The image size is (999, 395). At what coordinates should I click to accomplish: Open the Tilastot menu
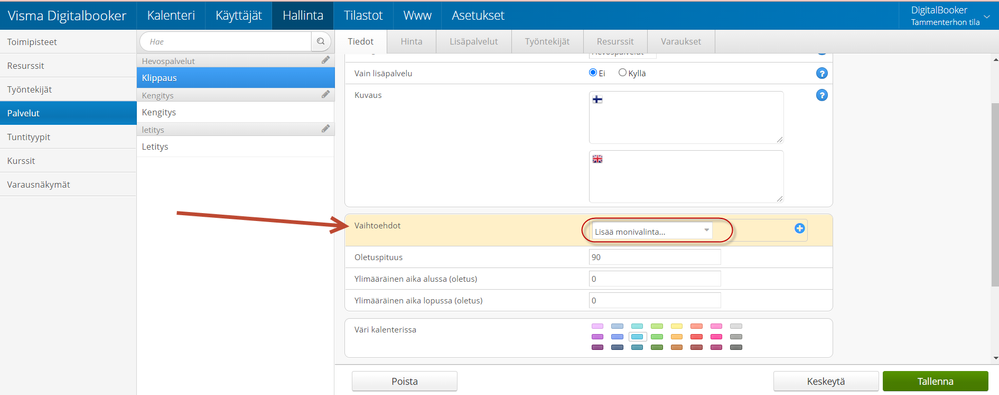tap(363, 15)
